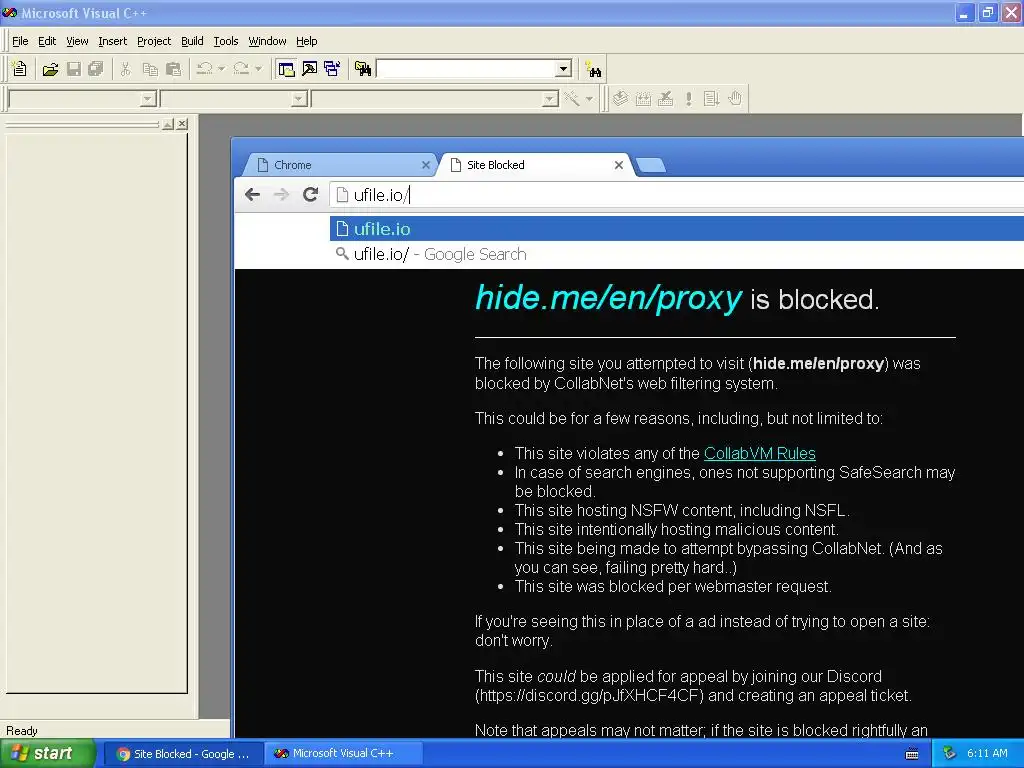Expand the WizardBar filter combo box
Image resolution: width=1024 pixels, height=768 pixels.
tap(299, 99)
